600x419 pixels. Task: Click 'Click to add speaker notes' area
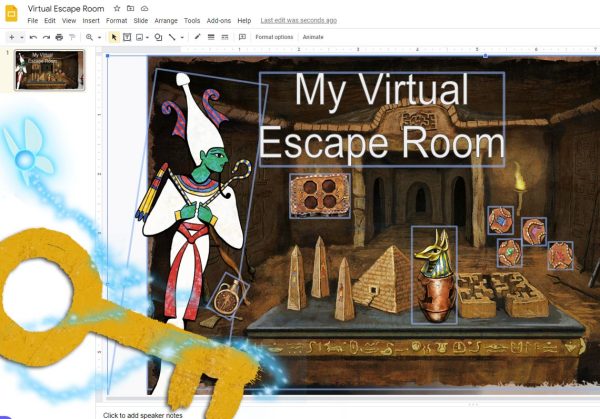coord(142,415)
